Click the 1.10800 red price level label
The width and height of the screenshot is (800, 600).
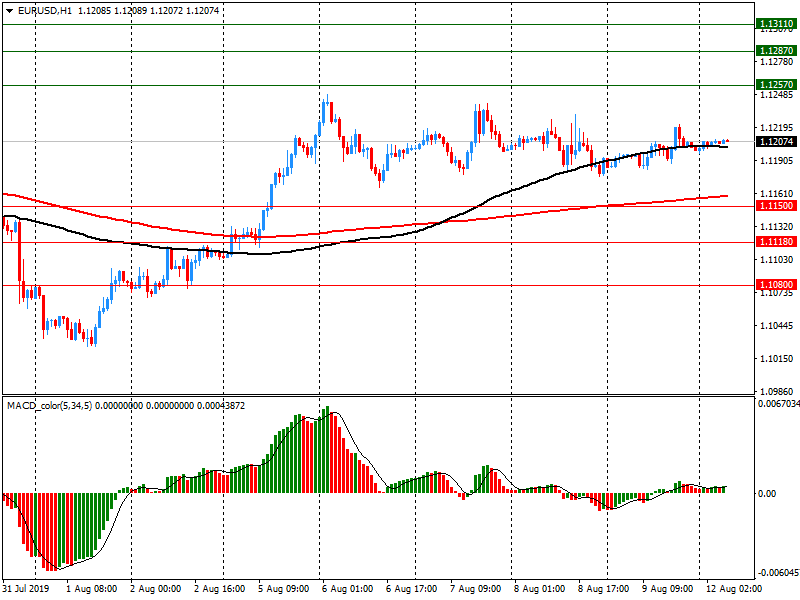(776, 285)
